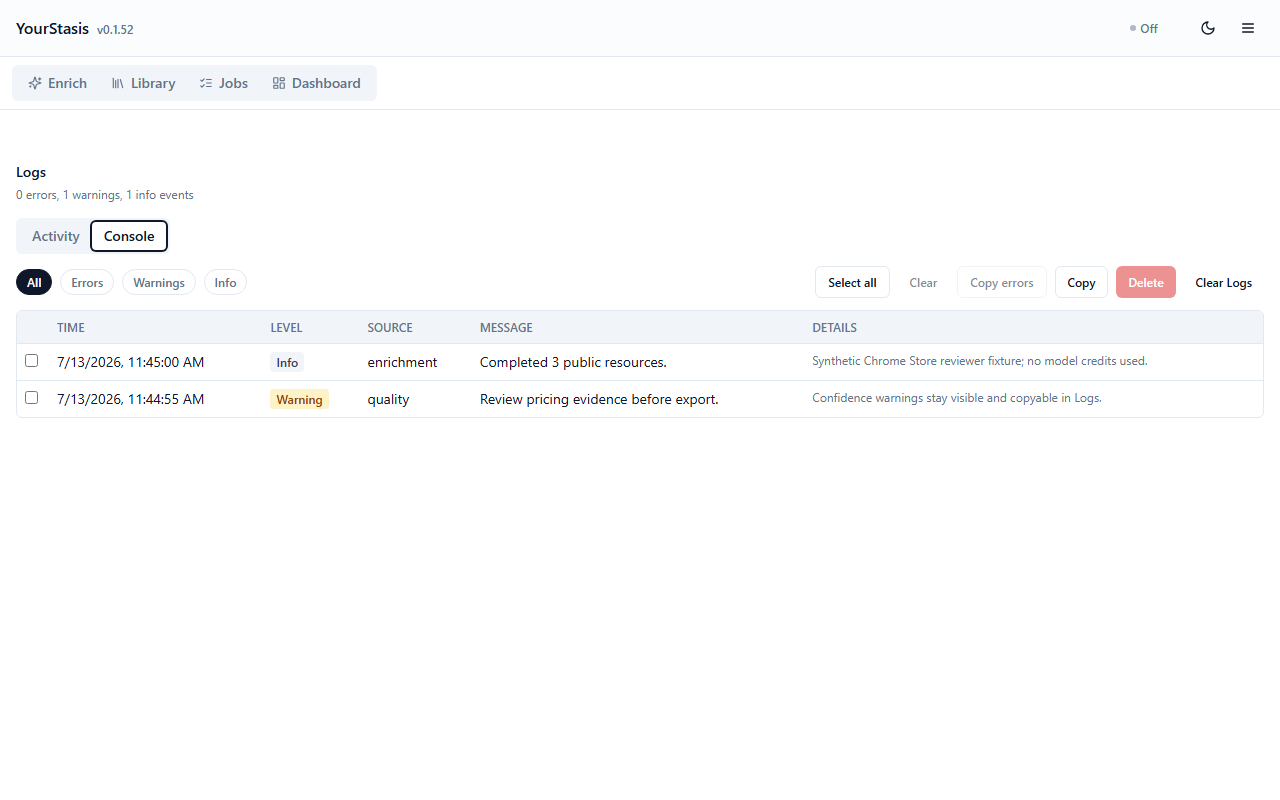
Task: Filter logs by Errors
Action: 87,283
